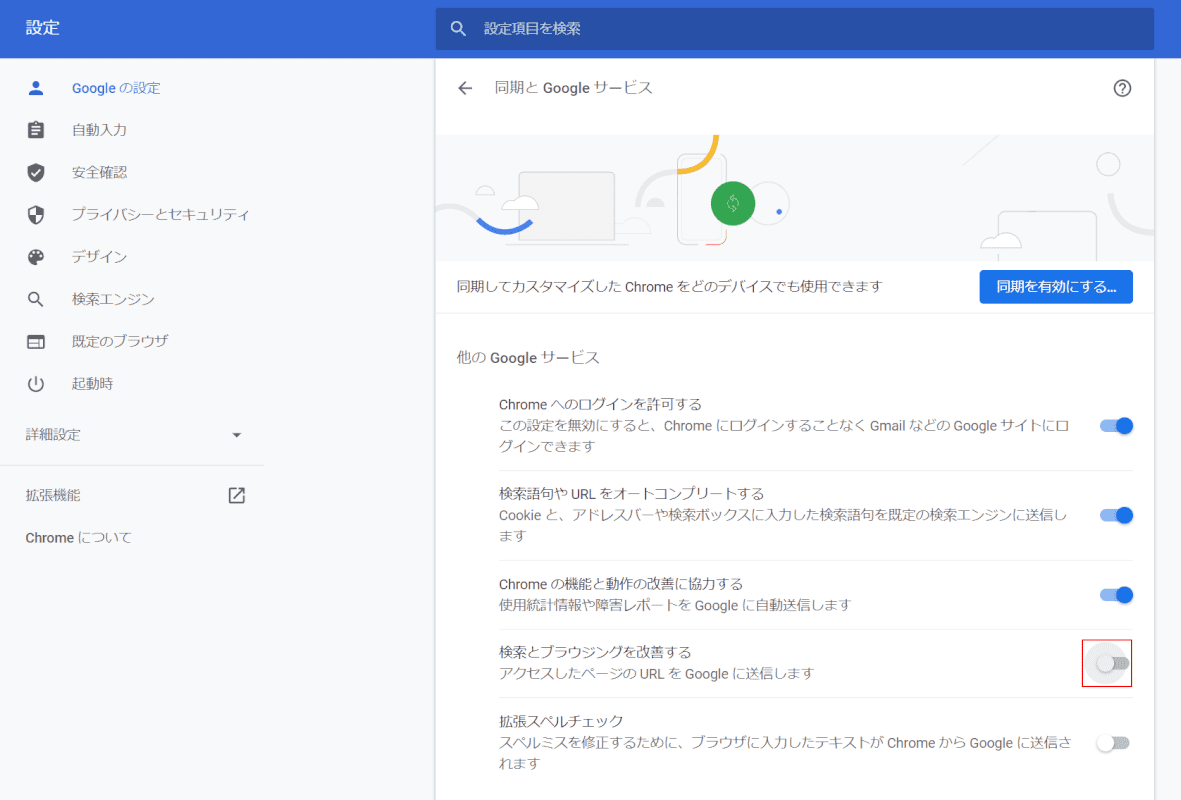Click the 同期と Google サービス page title

tap(573, 88)
